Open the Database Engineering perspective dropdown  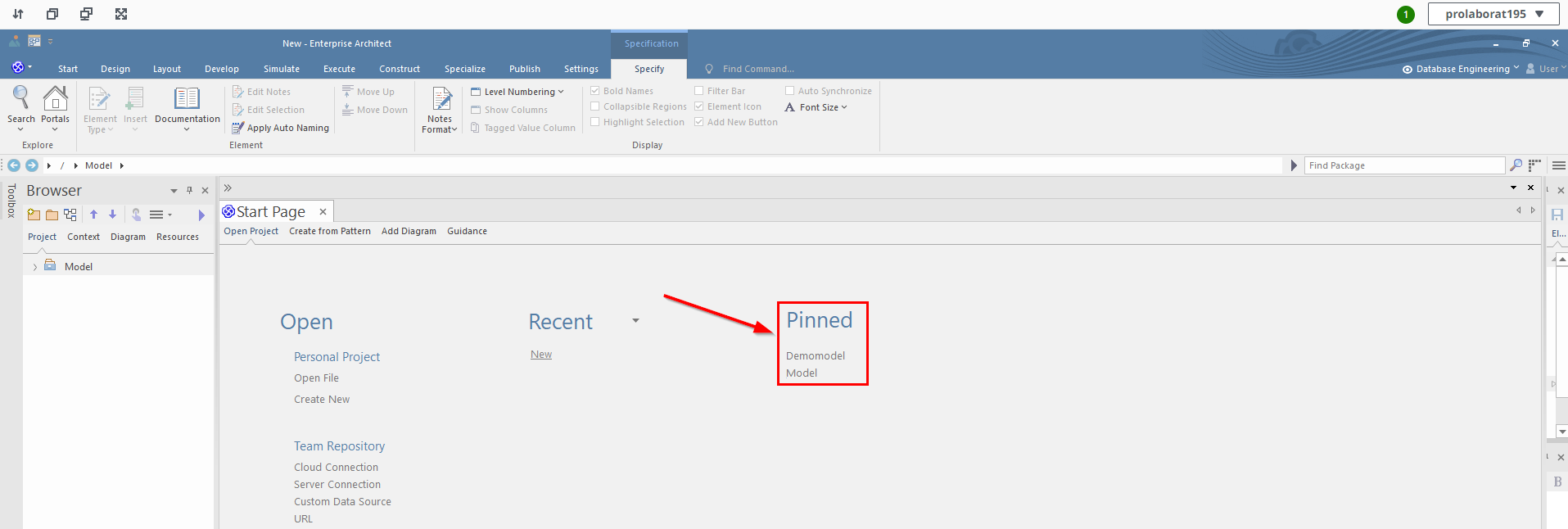(1461, 69)
